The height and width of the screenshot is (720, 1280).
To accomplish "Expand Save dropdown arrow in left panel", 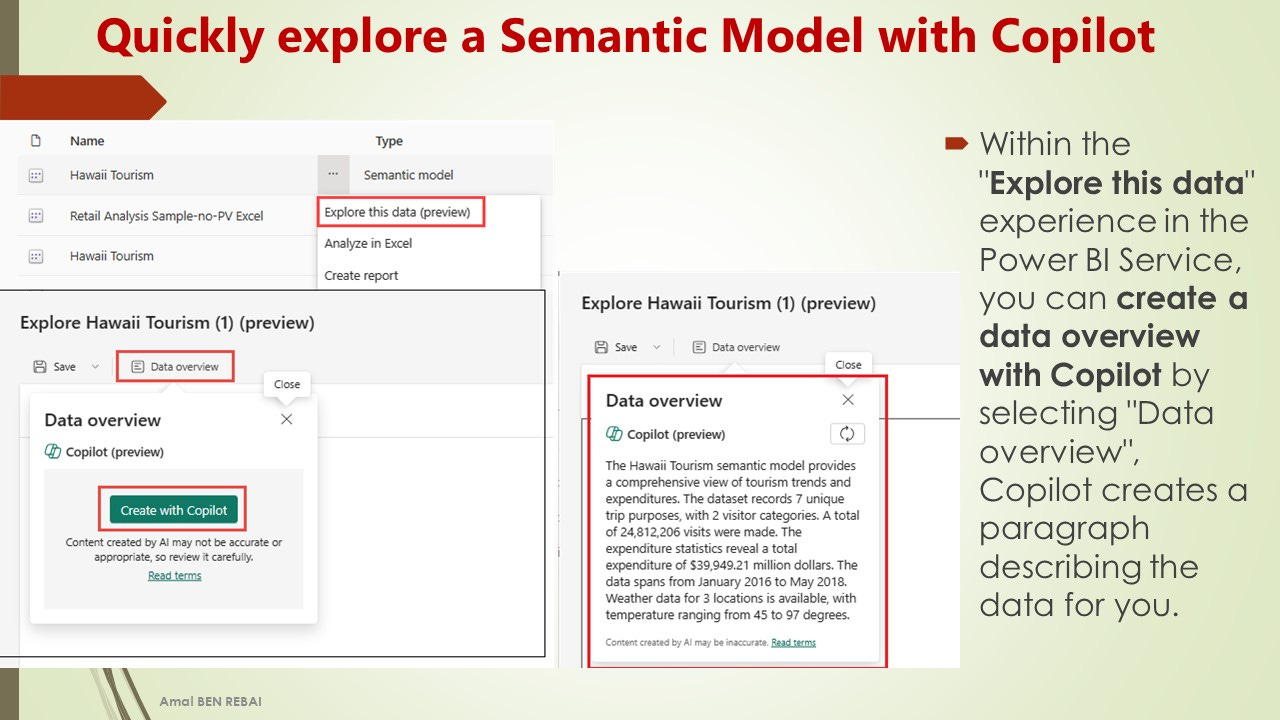I will (x=95, y=367).
